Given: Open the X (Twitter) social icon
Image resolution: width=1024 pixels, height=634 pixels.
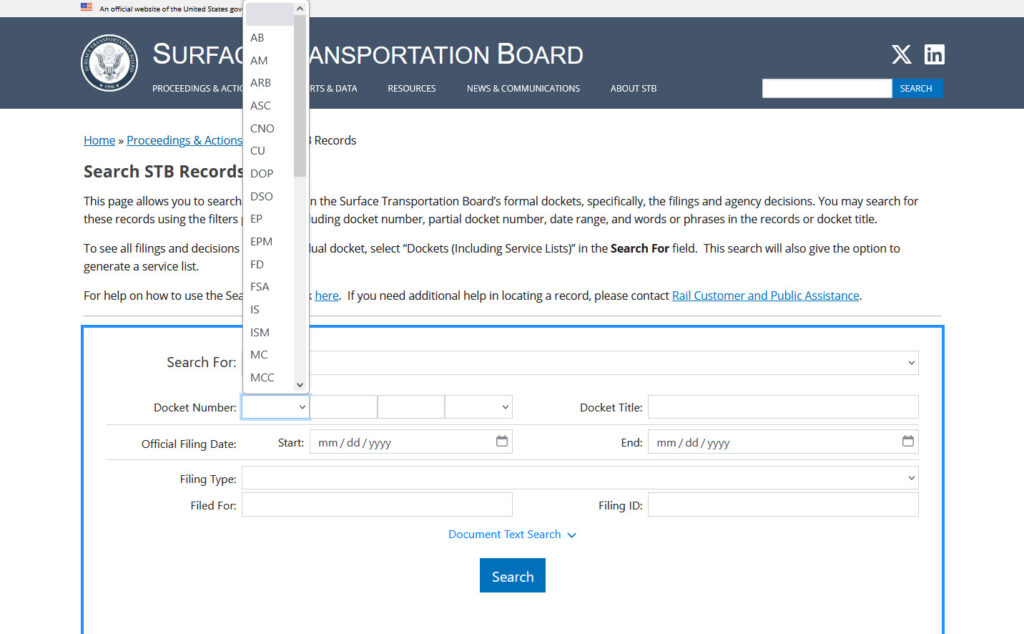Looking at the screenshot, I should pyautogui.click(x=901, y=55).
